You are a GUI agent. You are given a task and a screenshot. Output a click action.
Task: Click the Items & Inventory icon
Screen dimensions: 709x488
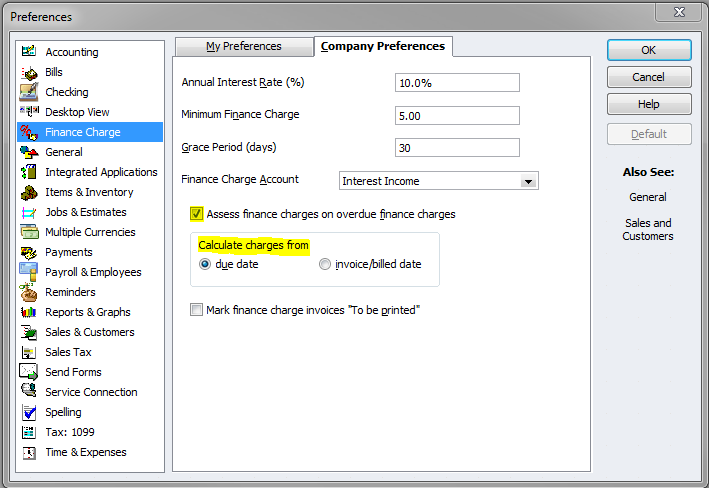29,192
